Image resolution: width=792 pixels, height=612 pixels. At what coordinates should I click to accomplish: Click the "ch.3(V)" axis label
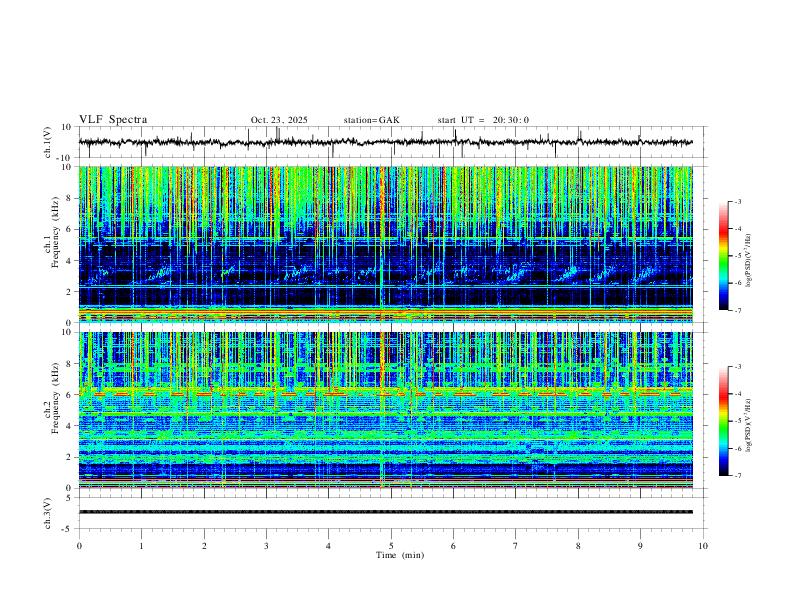[x=48, y=514]
